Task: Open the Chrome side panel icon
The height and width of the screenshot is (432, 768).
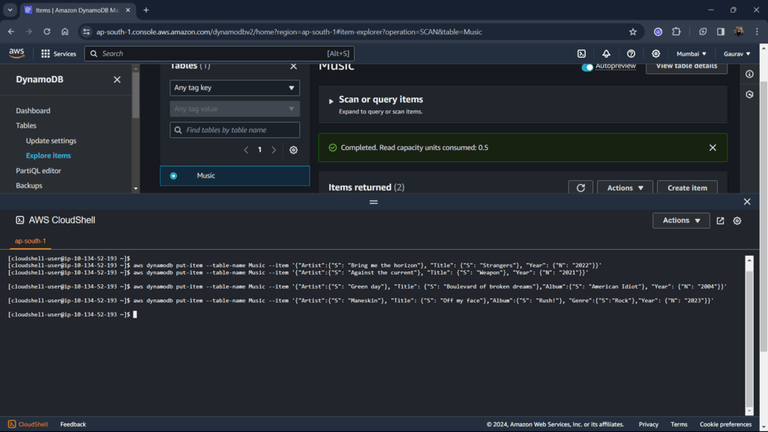Action: point(720,32)
